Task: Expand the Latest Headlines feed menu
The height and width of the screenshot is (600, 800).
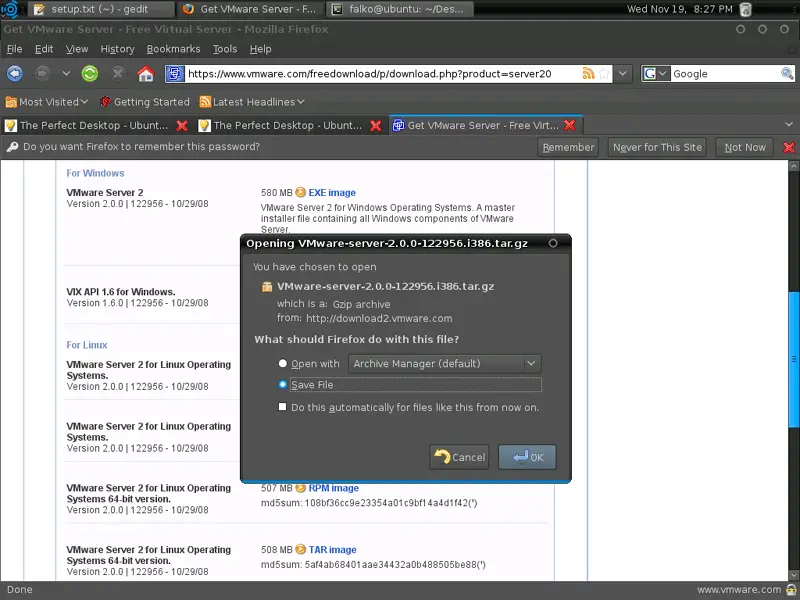Action: pyautogui.click(x=252, y=102)
